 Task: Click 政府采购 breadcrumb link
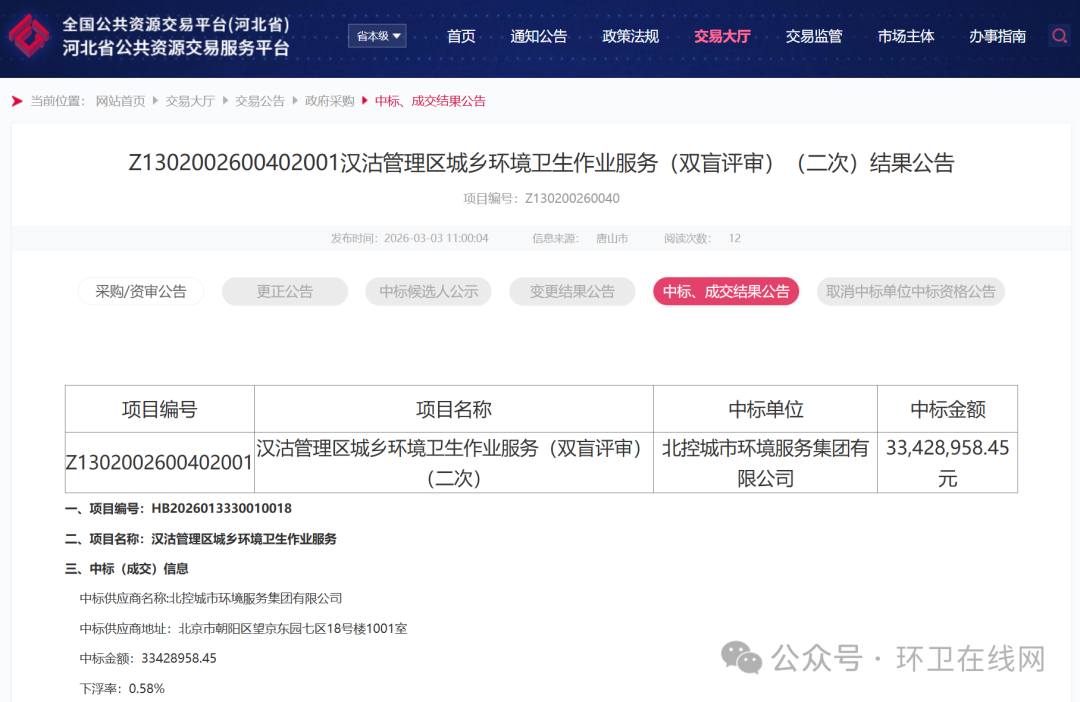pyautogui.click(x=329, y=101)
